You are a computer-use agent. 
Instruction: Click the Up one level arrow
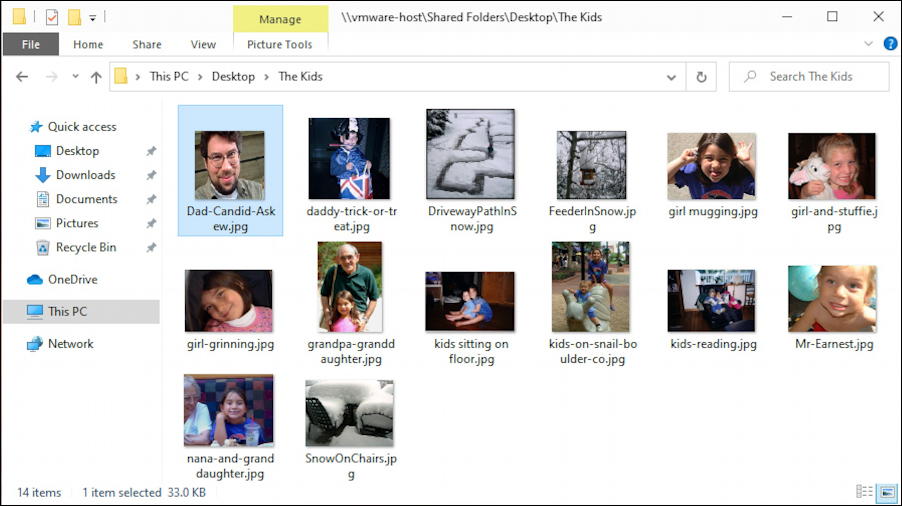(x=96, y=77)
